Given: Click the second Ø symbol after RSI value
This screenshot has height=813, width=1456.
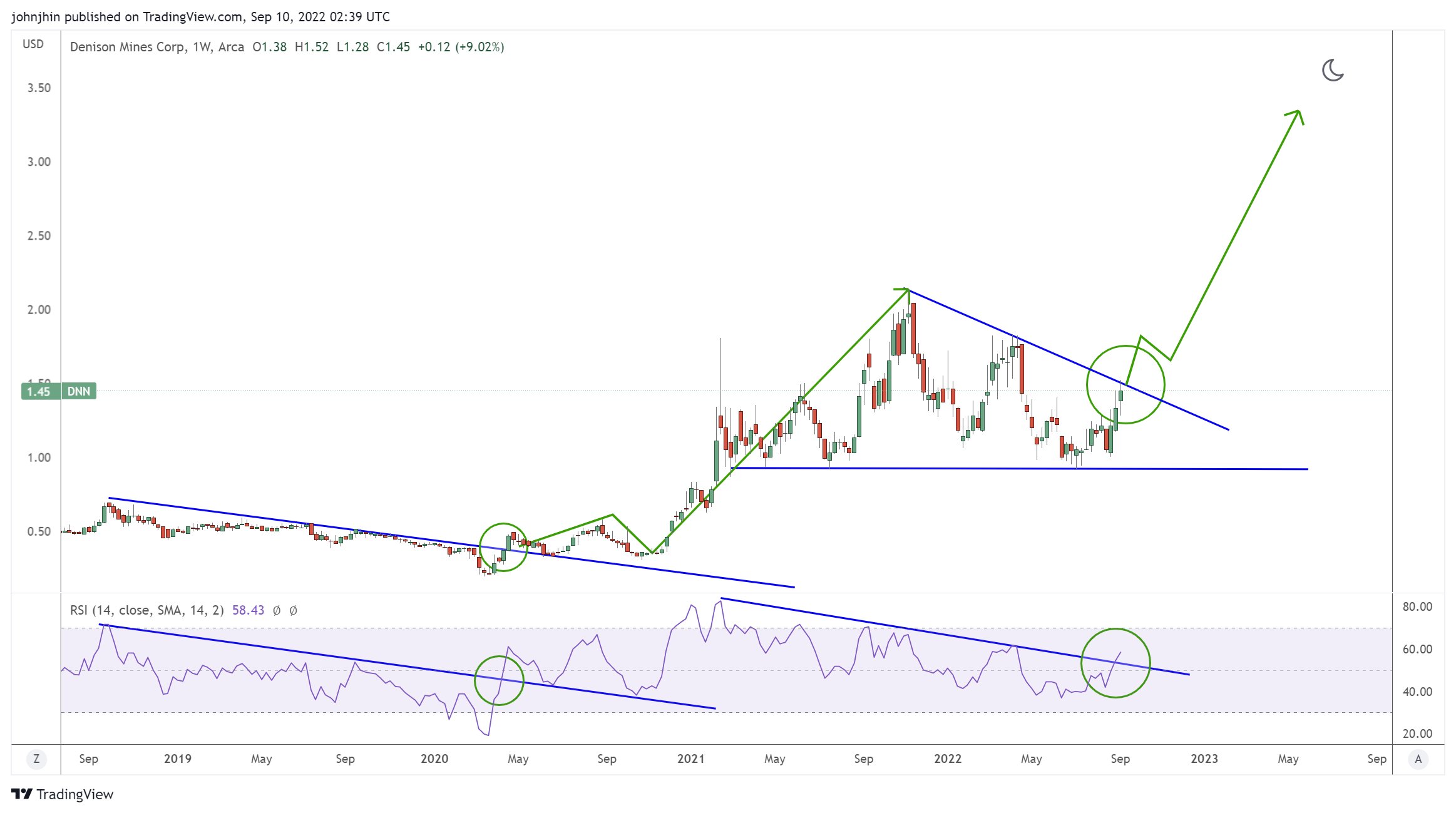Looking at the screenshot, I should pyautogui.click(x=293, y=610).
